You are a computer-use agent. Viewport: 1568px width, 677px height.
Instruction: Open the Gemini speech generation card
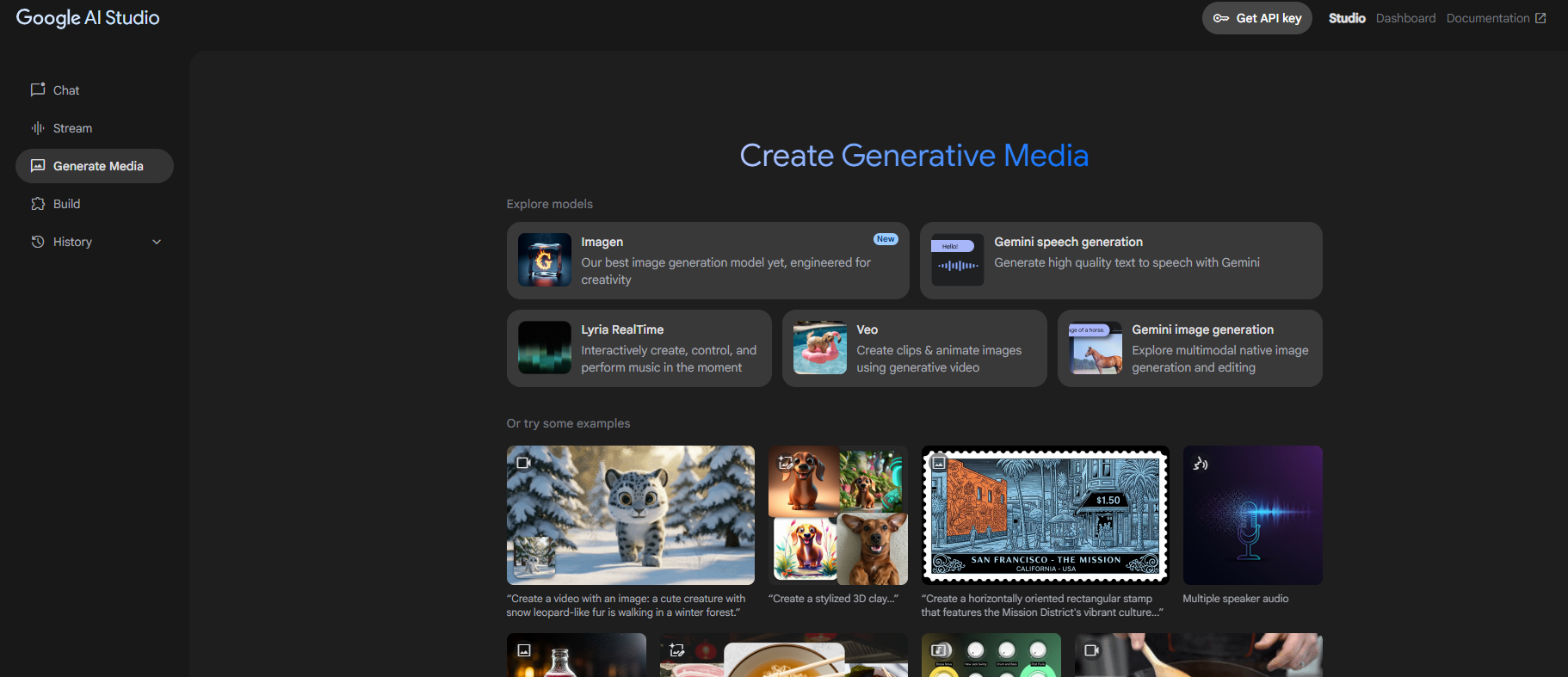click(1120, 261)
